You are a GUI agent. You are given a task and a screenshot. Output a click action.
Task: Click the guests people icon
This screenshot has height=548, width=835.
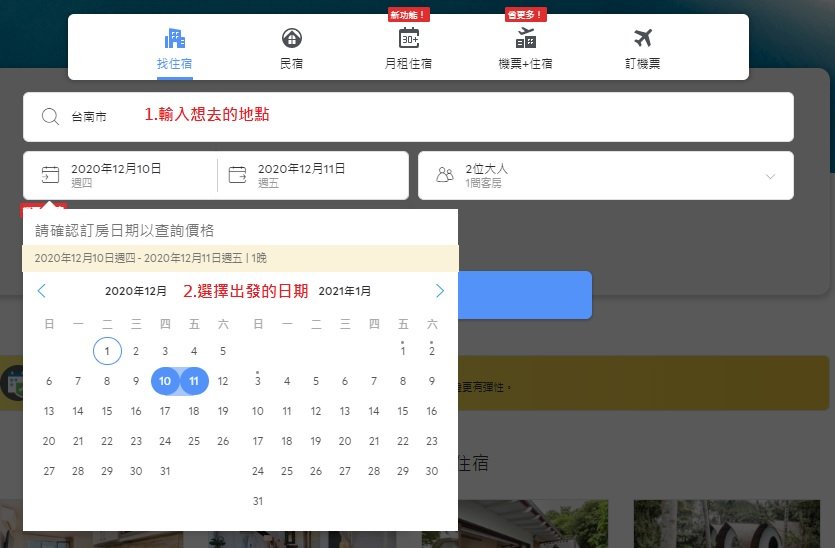coord(445,175)
